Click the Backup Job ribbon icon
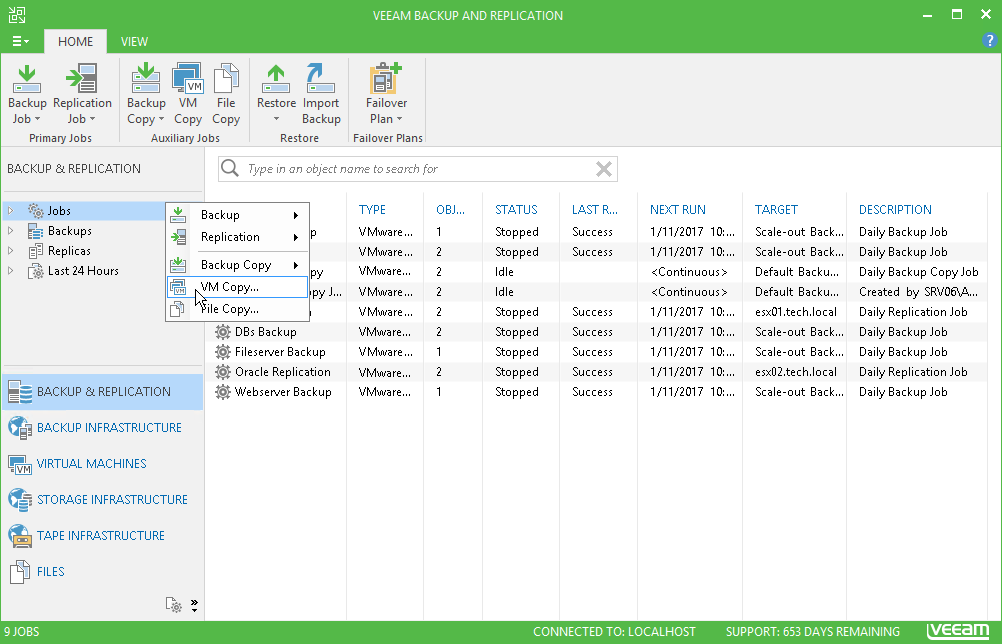1002x644 pixels. tap(26, 79)
